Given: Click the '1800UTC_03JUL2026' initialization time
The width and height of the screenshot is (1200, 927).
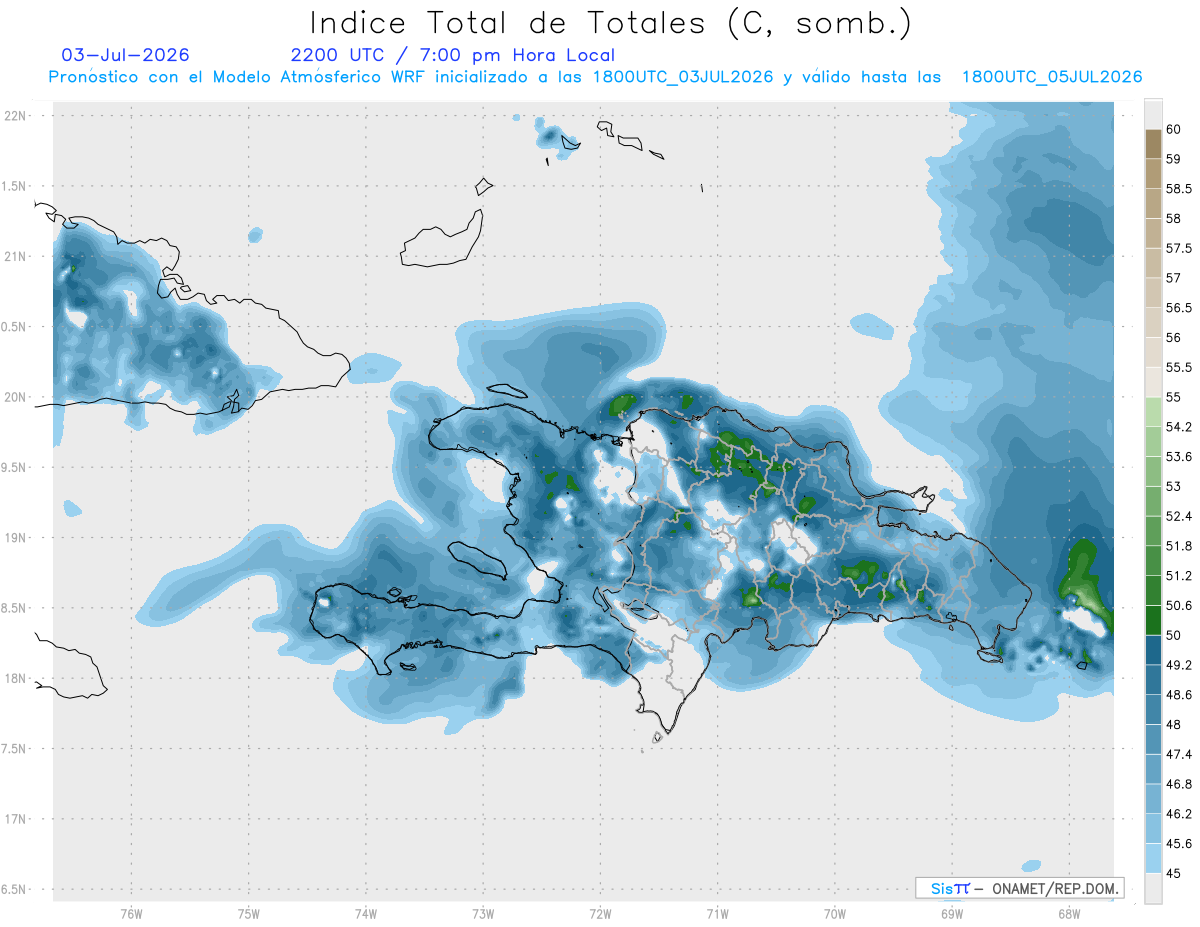Looking at the screenshot, I should (x=683, y=77).
